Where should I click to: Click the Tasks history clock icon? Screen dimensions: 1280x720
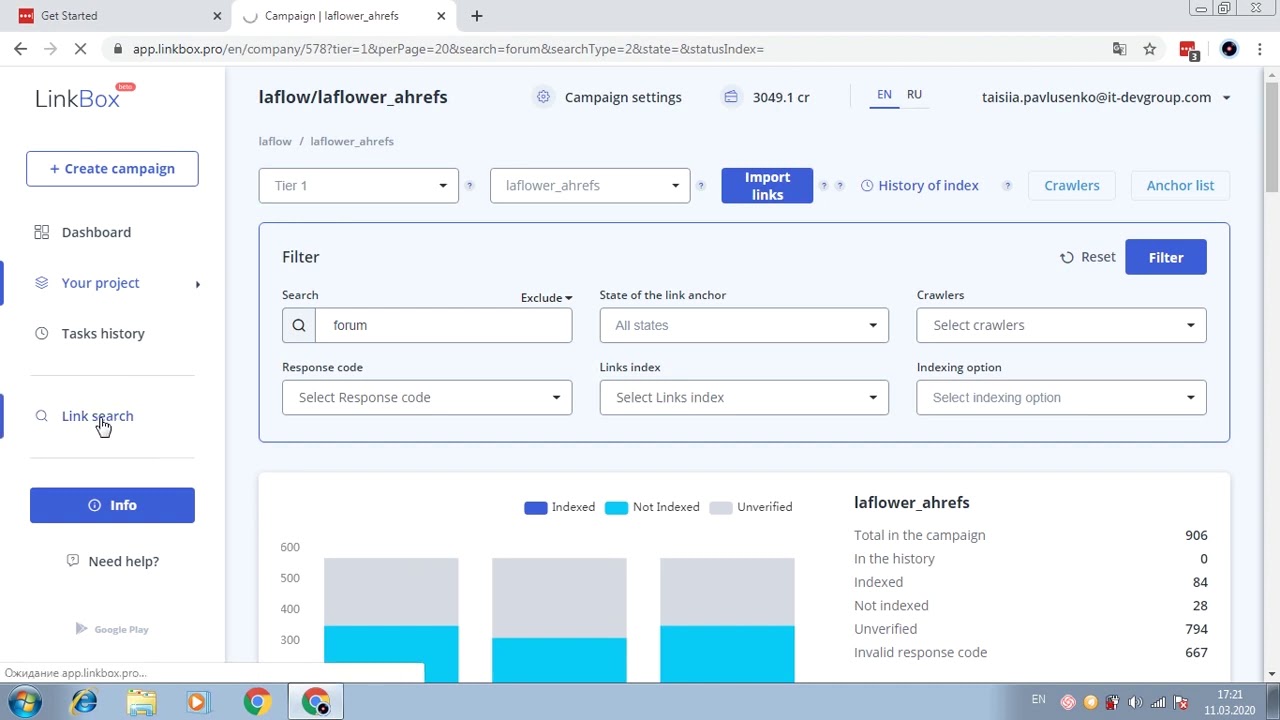coord(41,333)
